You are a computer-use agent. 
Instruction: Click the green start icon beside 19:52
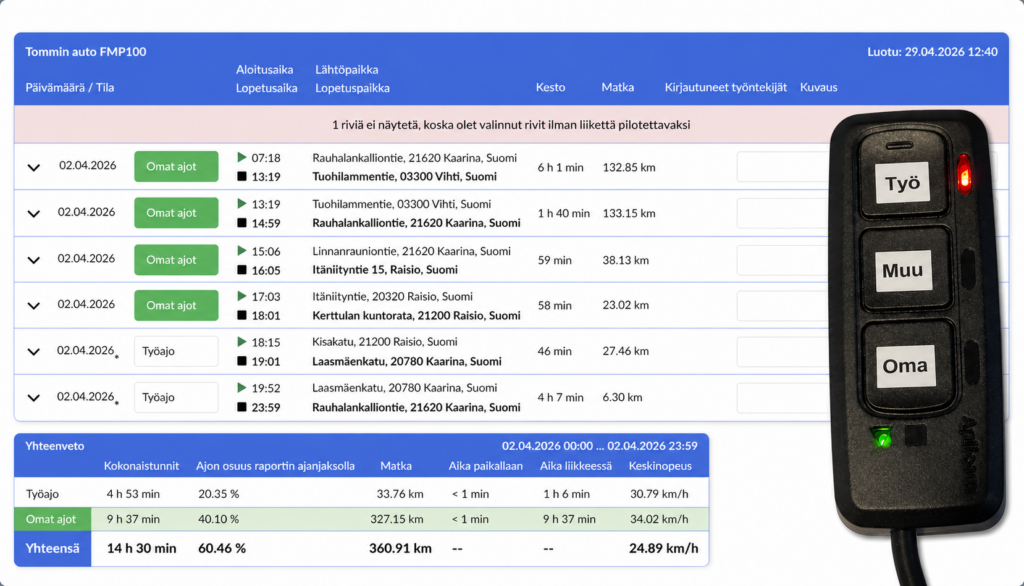pyautogui.click(x=241, y=388)
